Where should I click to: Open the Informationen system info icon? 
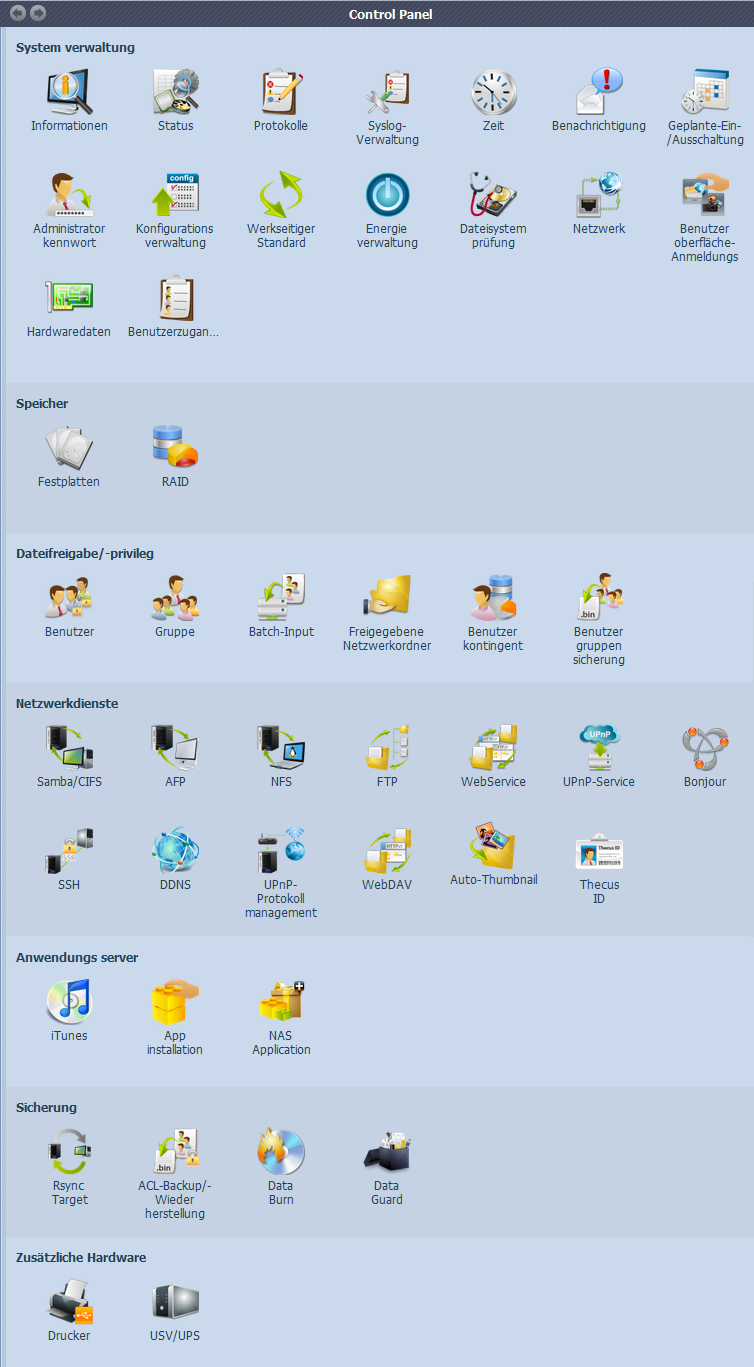(69, 93)
